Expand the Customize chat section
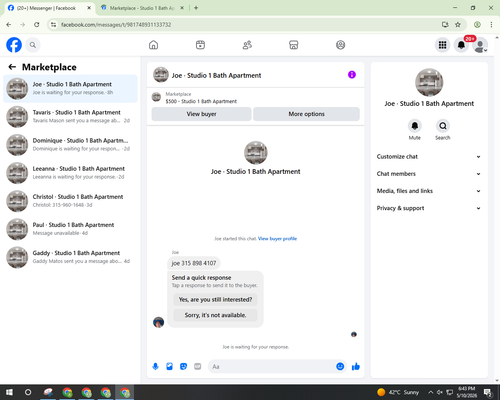500x400 pixels. 429,157
